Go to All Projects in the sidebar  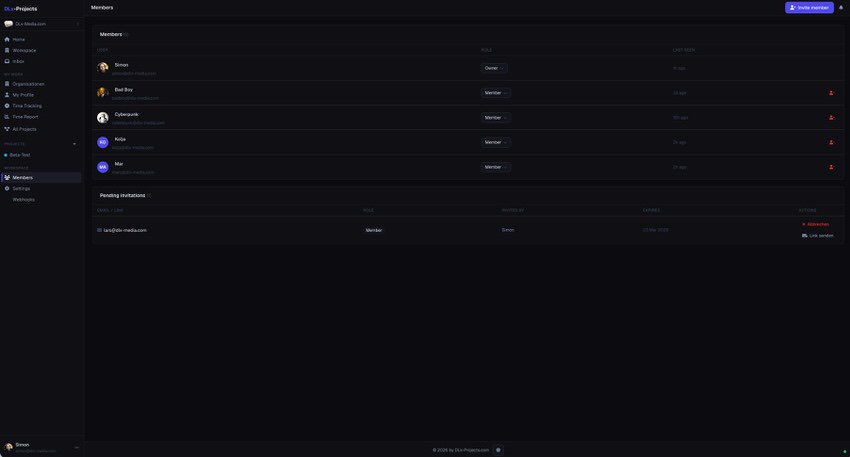(x=24, y=129)
